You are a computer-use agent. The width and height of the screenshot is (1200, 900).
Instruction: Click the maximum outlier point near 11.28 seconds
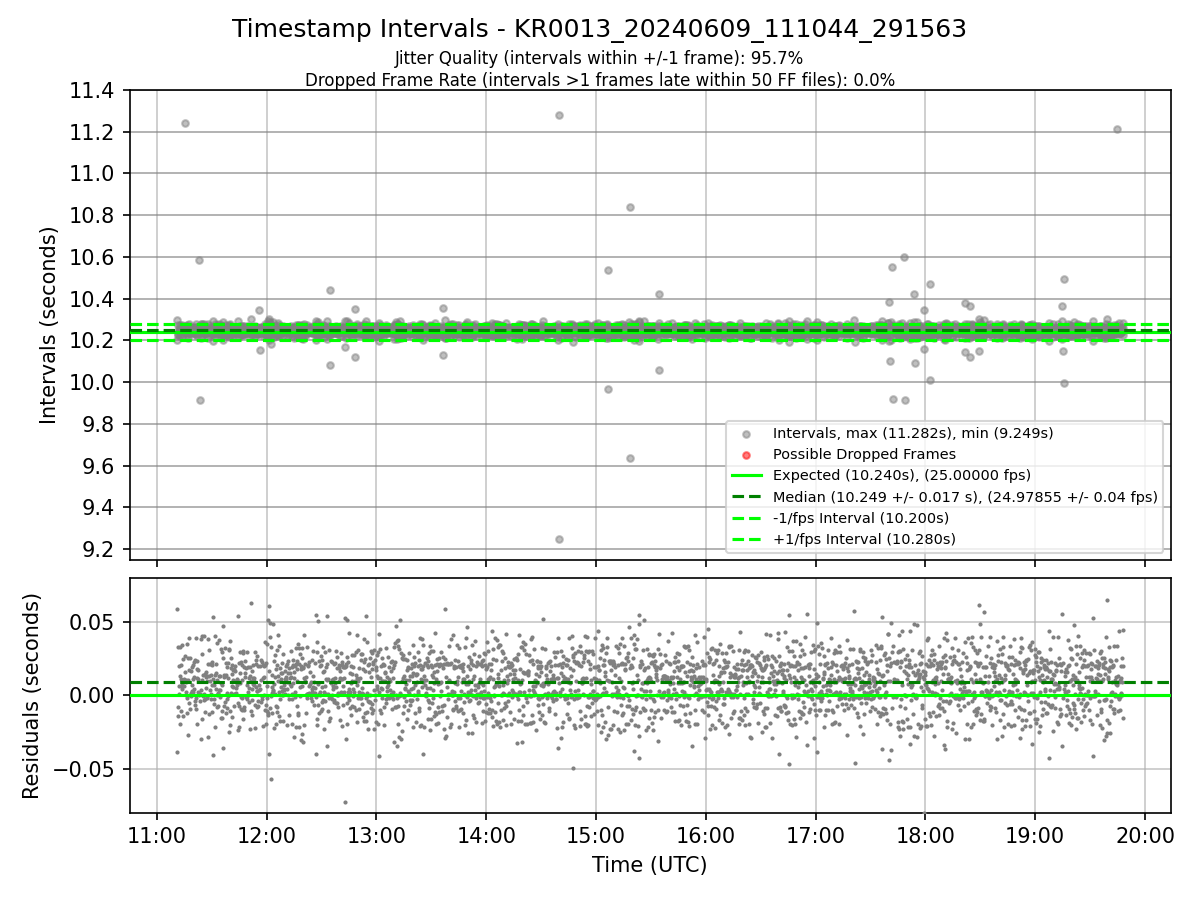(559, 115)
